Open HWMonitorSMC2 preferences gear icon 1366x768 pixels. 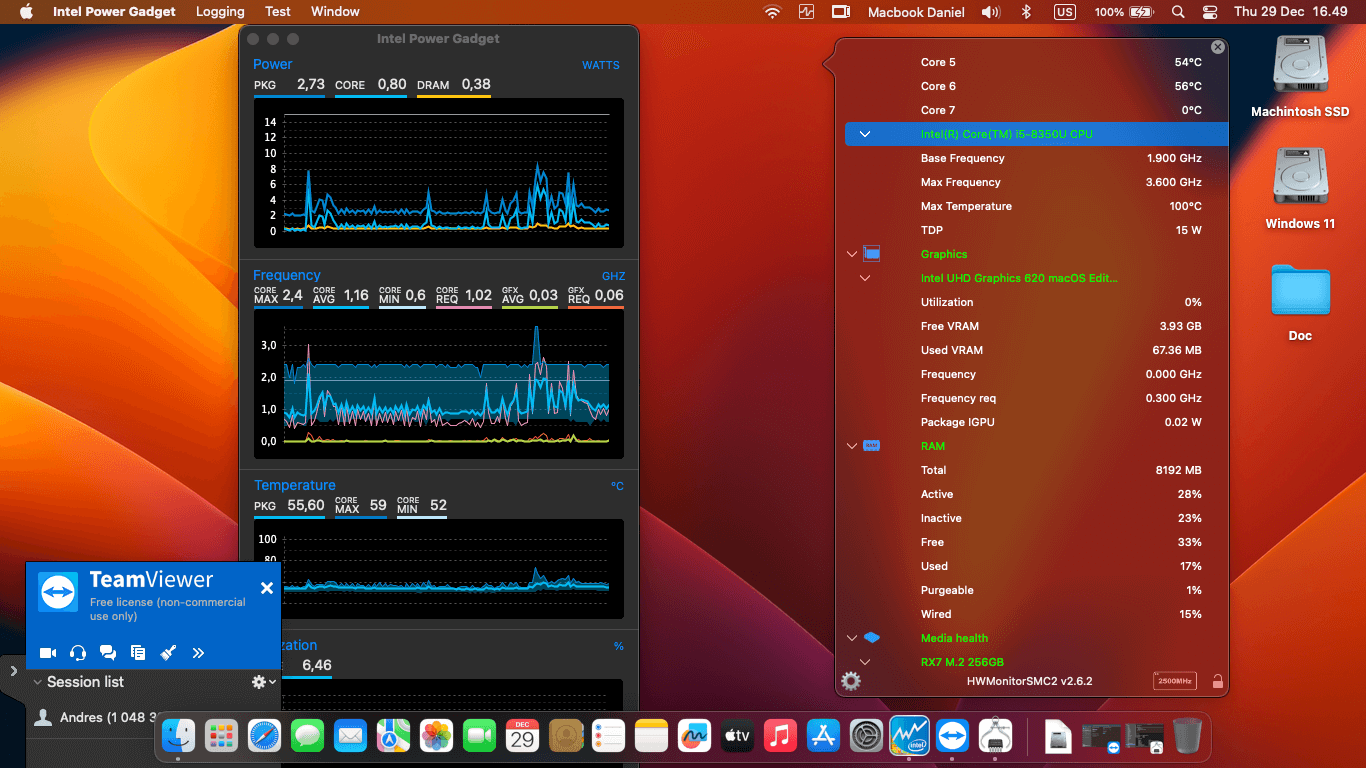(x=851, y=681)
